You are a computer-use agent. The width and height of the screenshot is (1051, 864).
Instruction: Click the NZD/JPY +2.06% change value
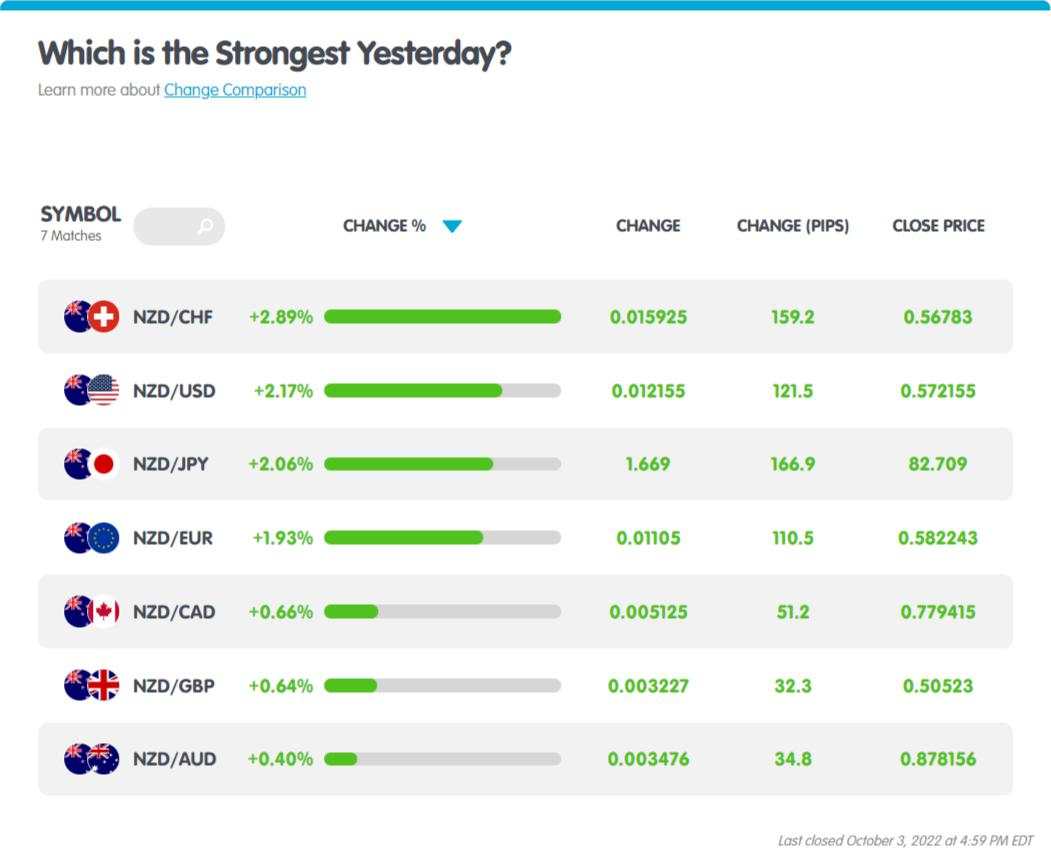tap(280, 464)
